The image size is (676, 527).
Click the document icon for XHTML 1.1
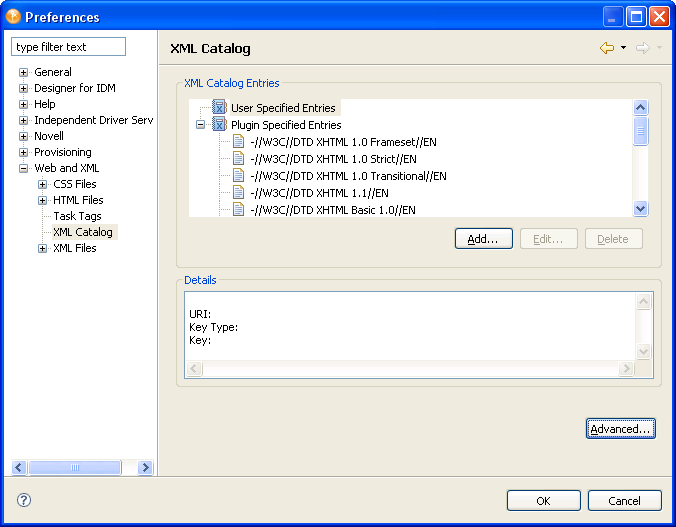coord(238,192)
